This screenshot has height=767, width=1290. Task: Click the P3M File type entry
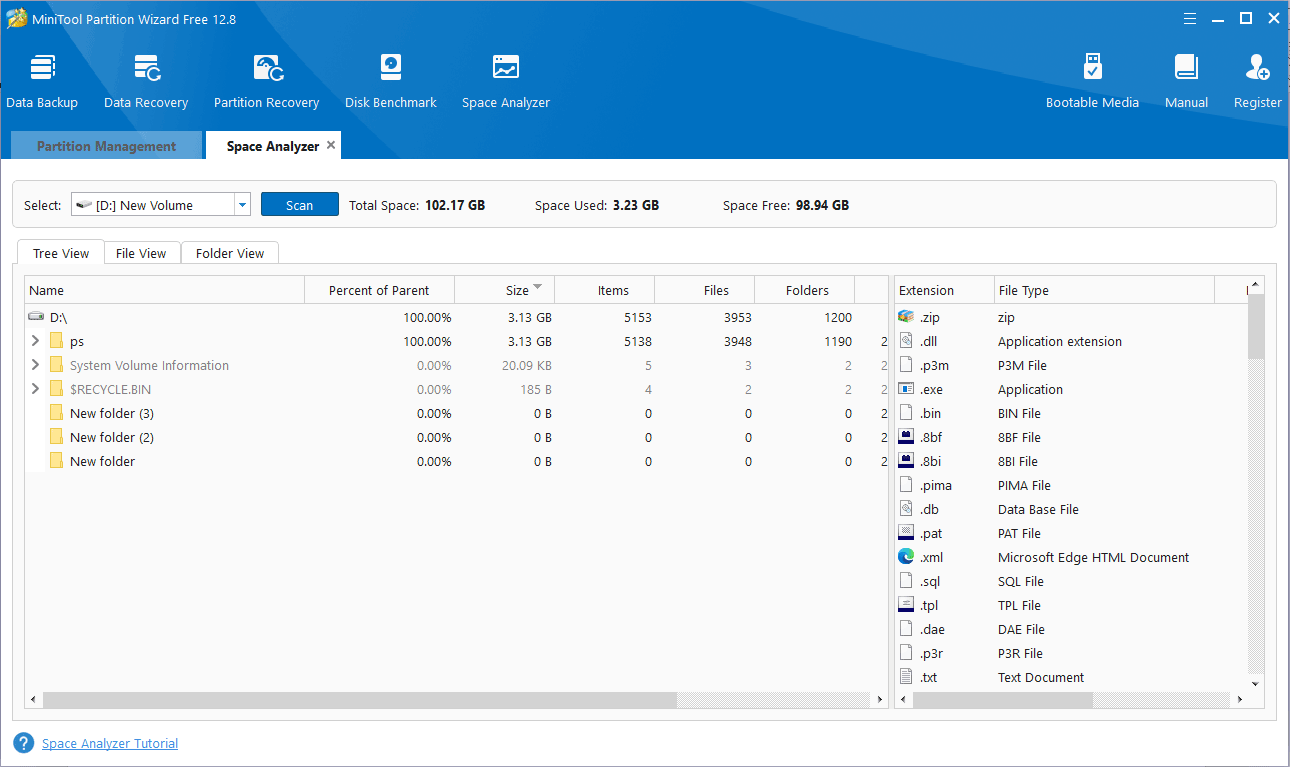(x=1022, y=365)
